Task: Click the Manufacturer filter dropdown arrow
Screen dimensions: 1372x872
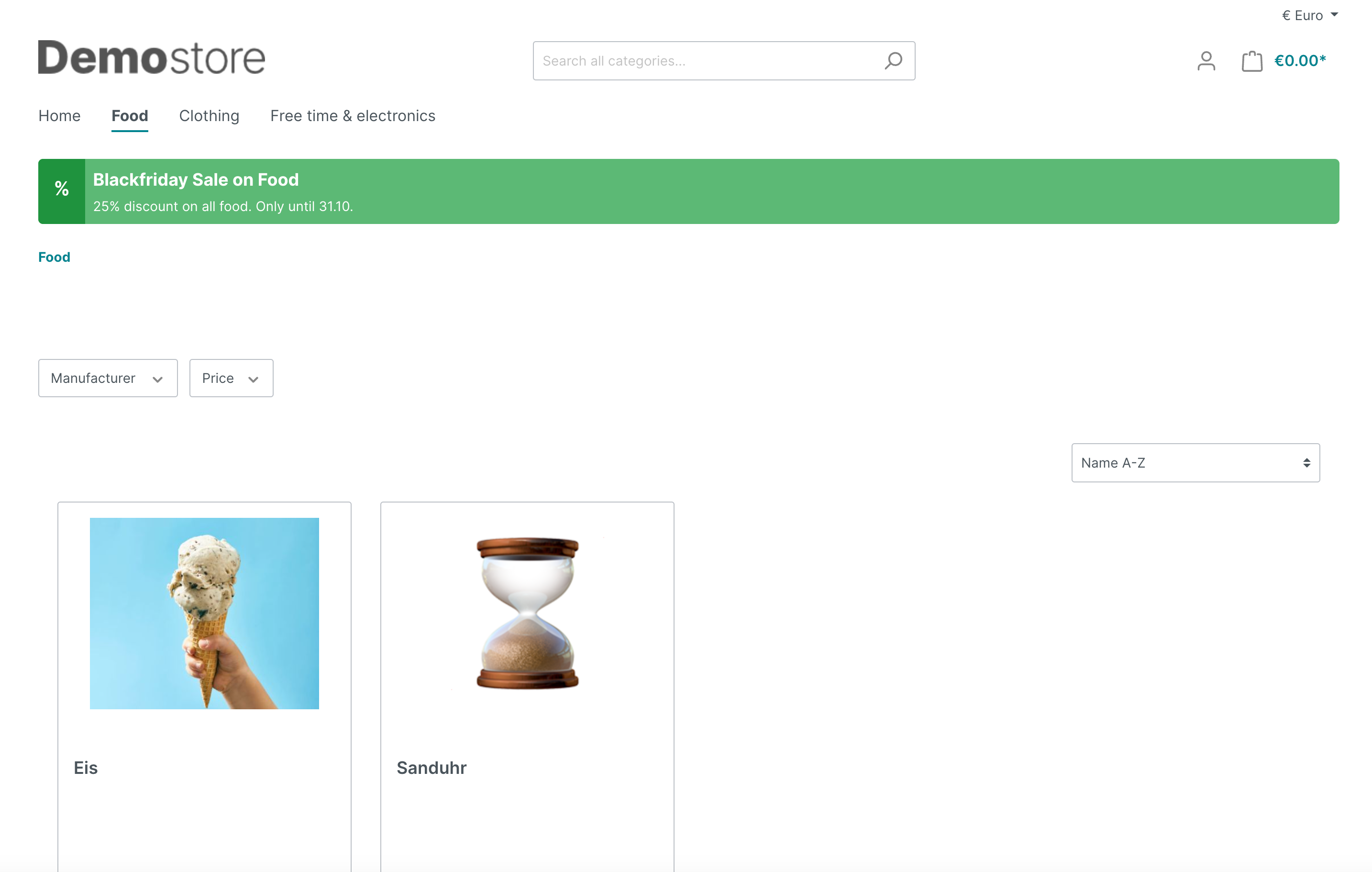Action: pos(157,378)
